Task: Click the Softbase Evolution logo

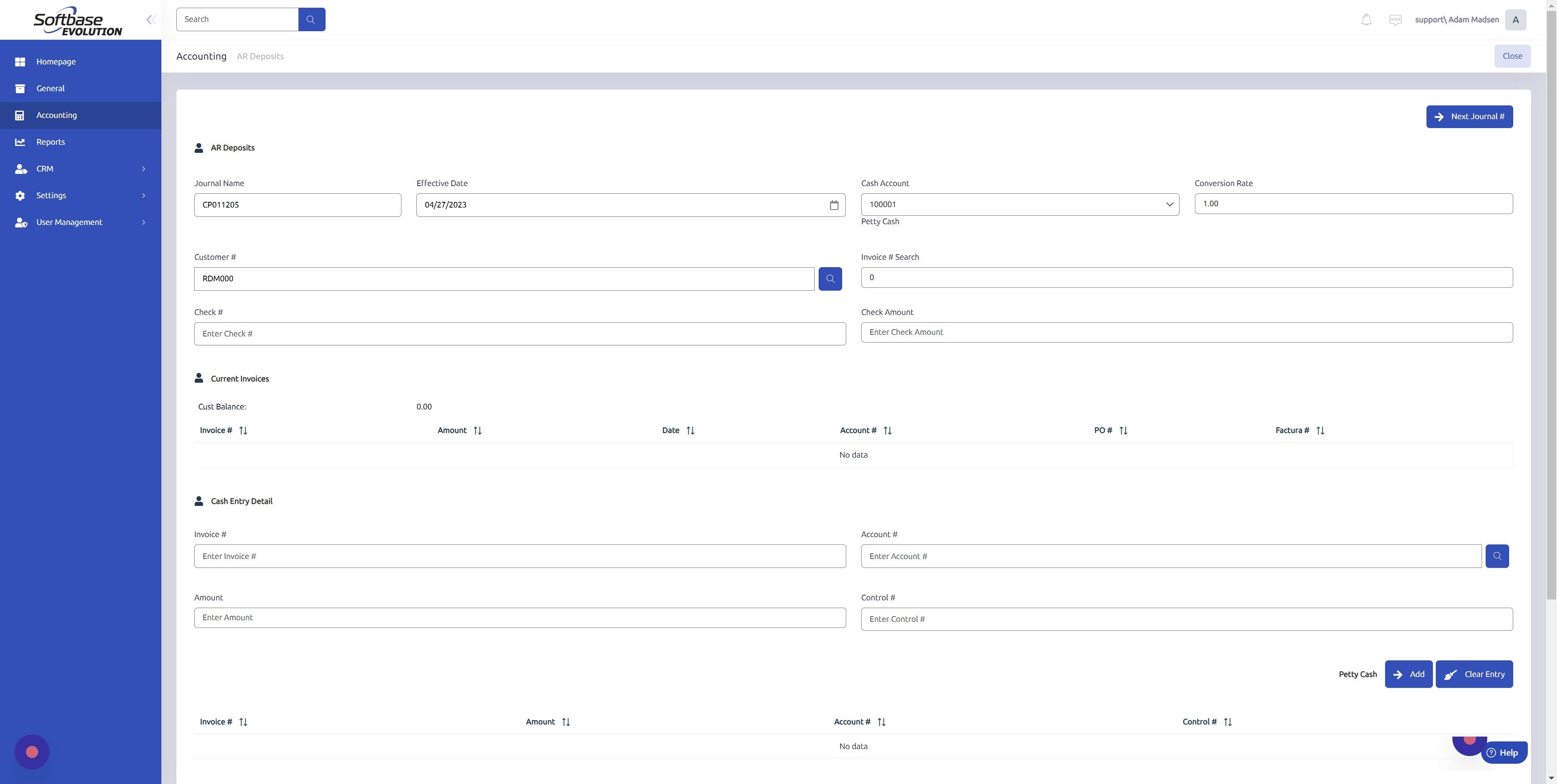Action: click(x=77, y=21)
